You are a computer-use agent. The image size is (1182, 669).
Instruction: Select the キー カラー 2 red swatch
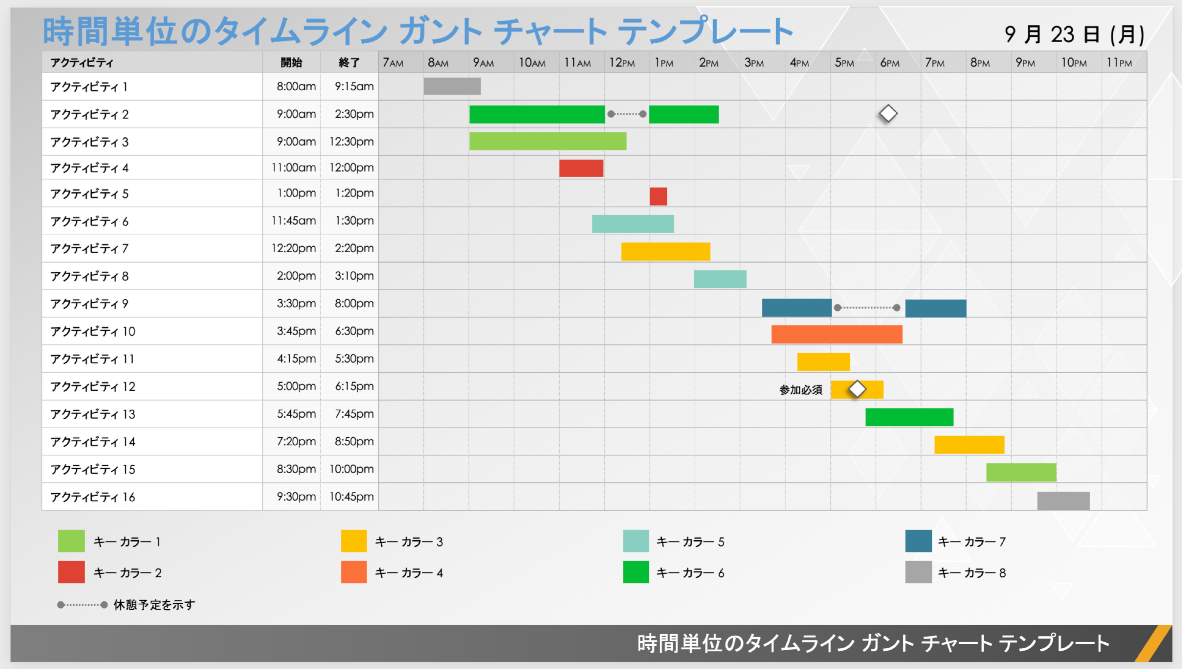71,572
